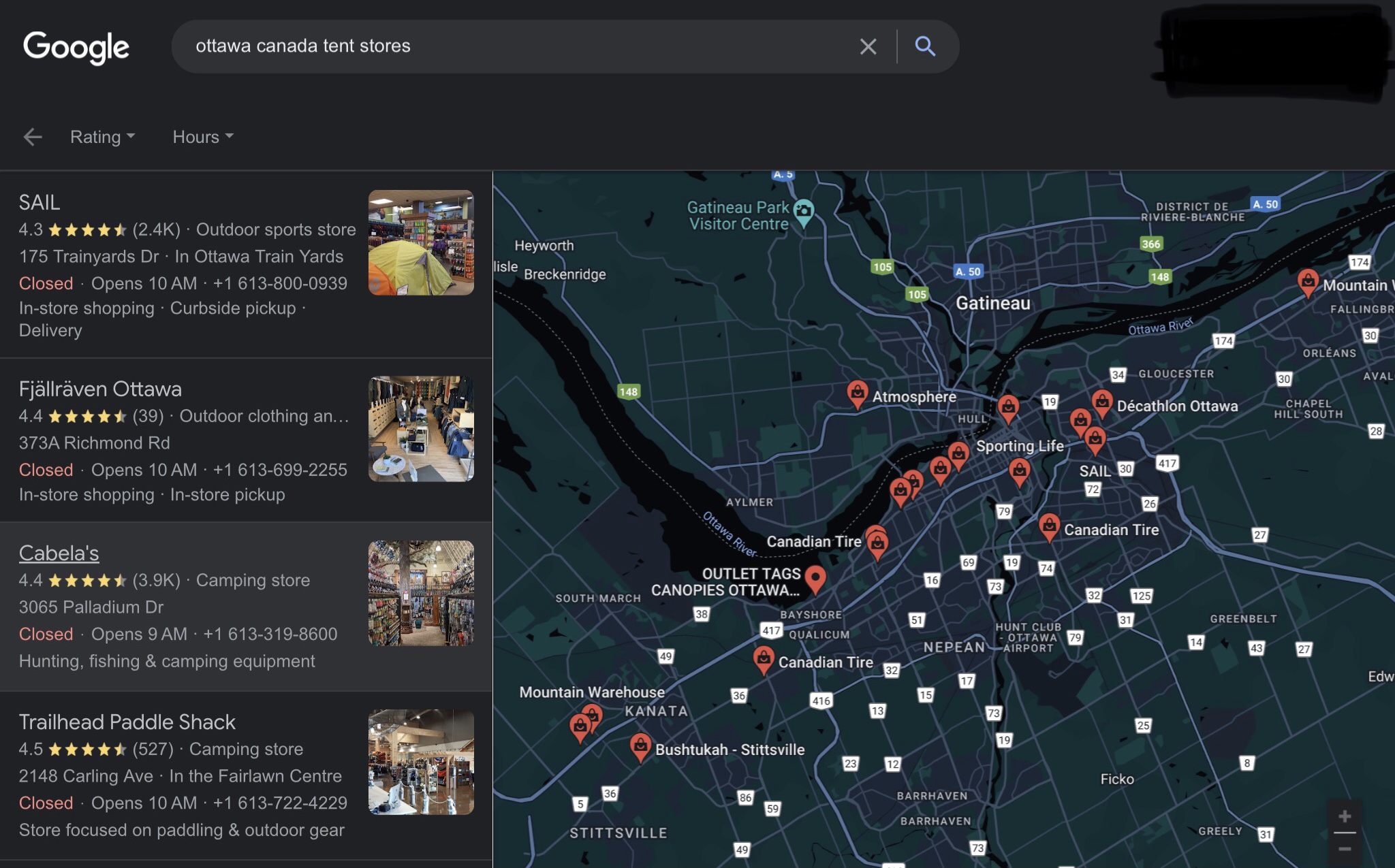Select the Canadian Tire pin near highway 26
1395x868 pixels.
tap(1050, 527)
